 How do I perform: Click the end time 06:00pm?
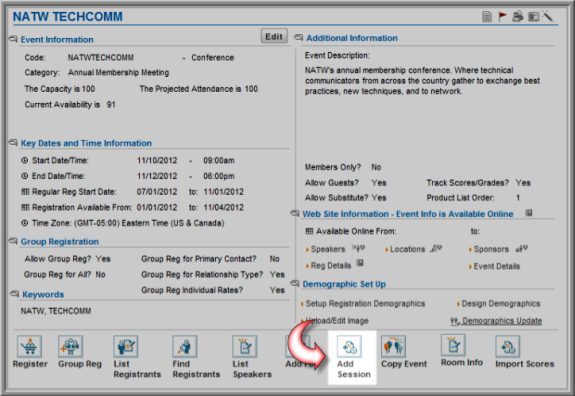coord(219,176)
